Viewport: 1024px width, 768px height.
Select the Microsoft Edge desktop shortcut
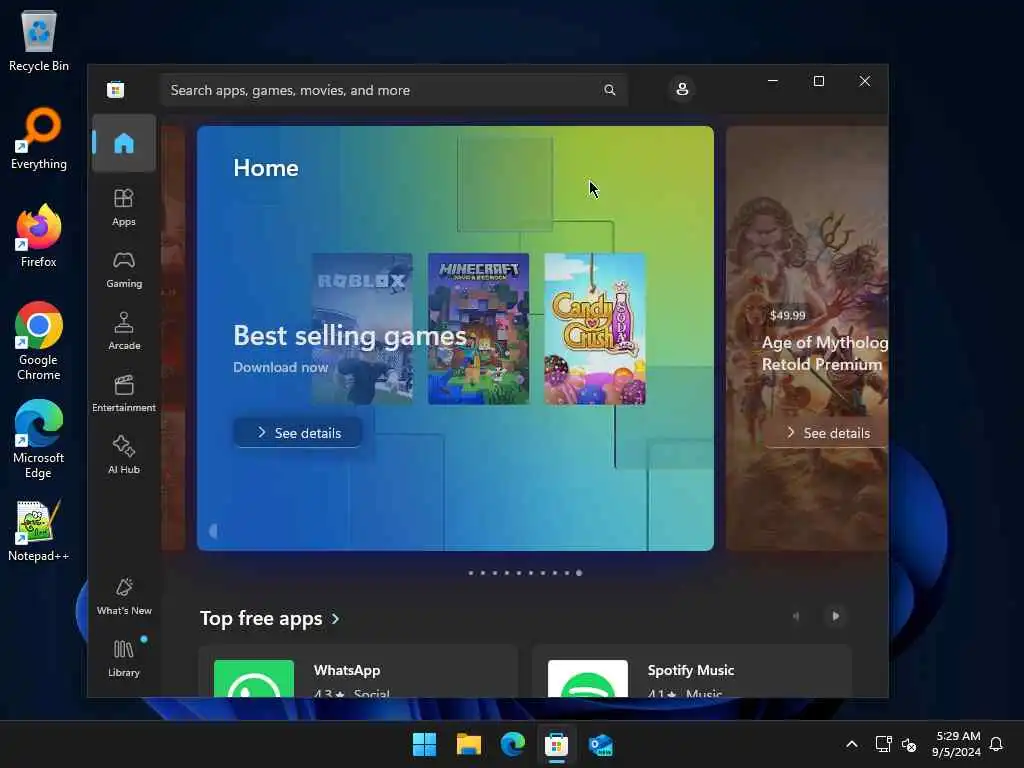(x=39, y=439)
